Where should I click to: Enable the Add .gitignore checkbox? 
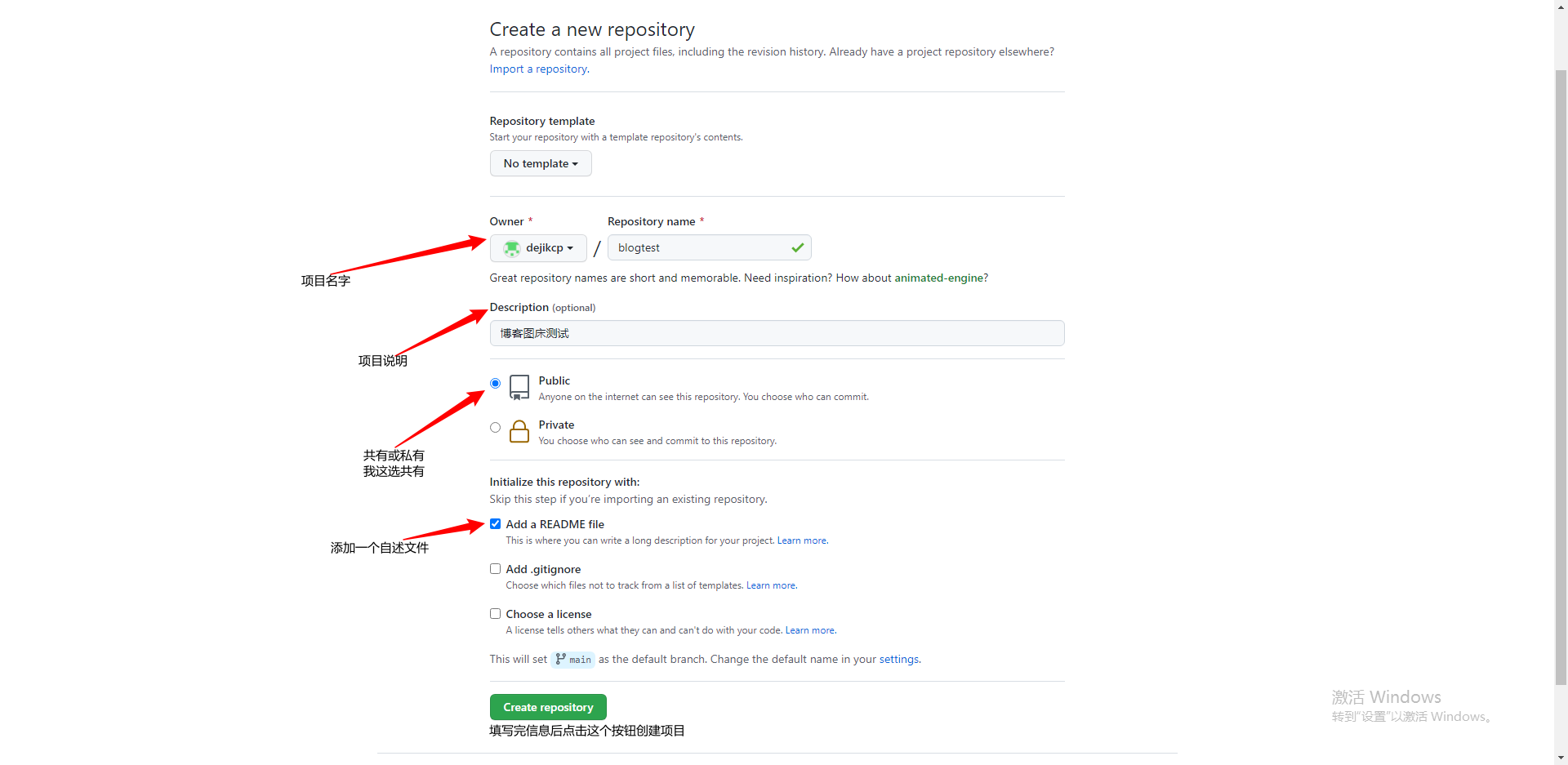coord(495,569)
